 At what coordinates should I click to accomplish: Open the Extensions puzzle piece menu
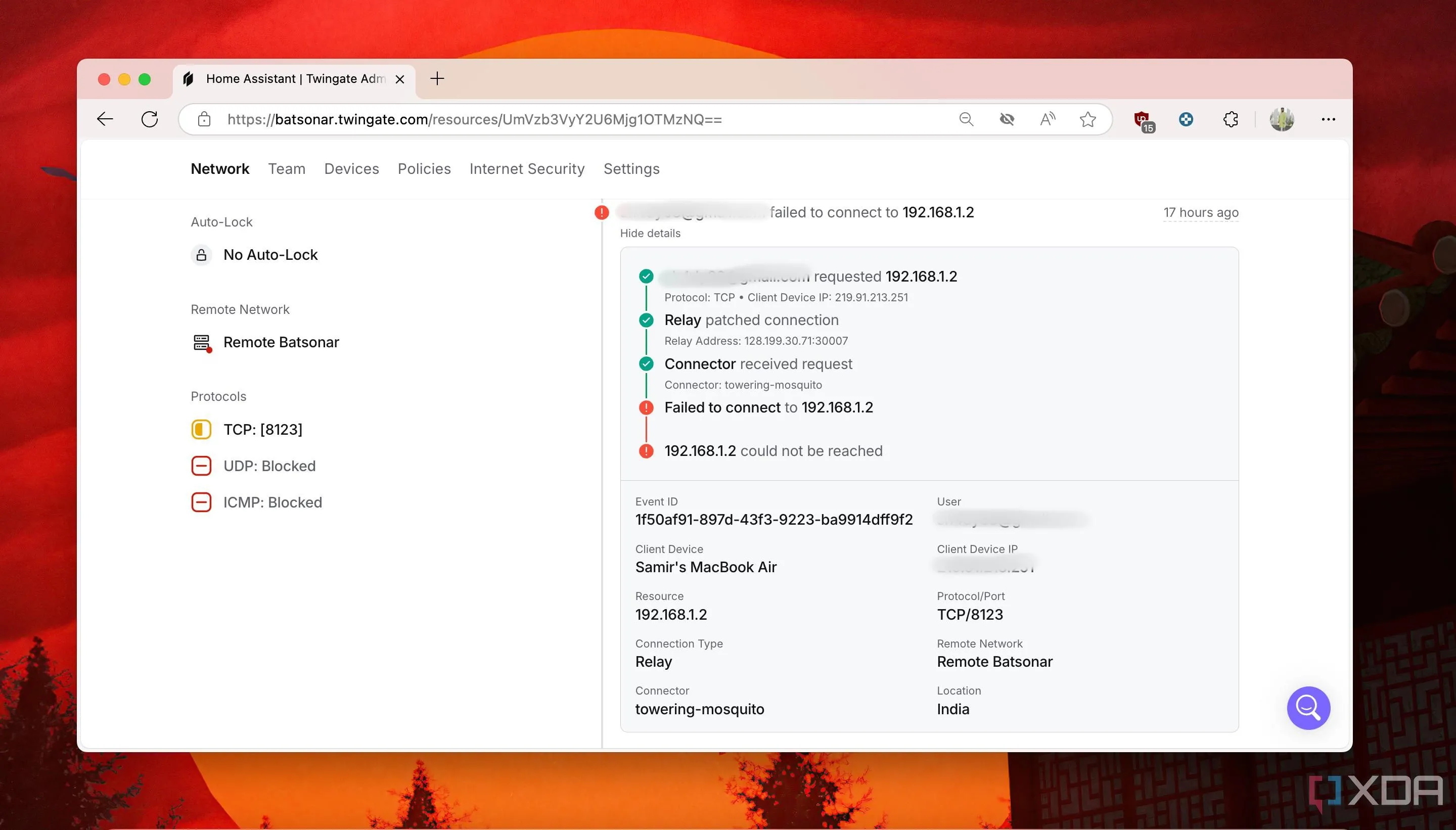[1231, 119]
